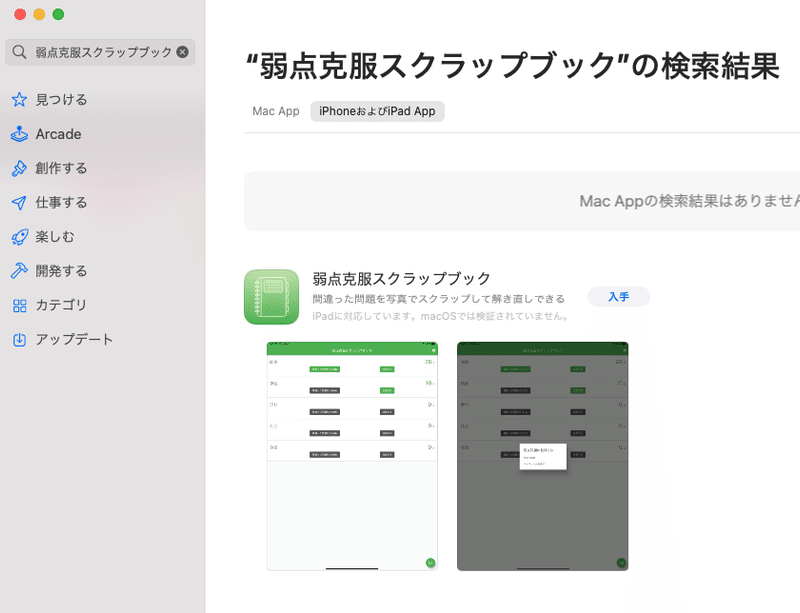Open the 仕事する category

coord(61,202)
